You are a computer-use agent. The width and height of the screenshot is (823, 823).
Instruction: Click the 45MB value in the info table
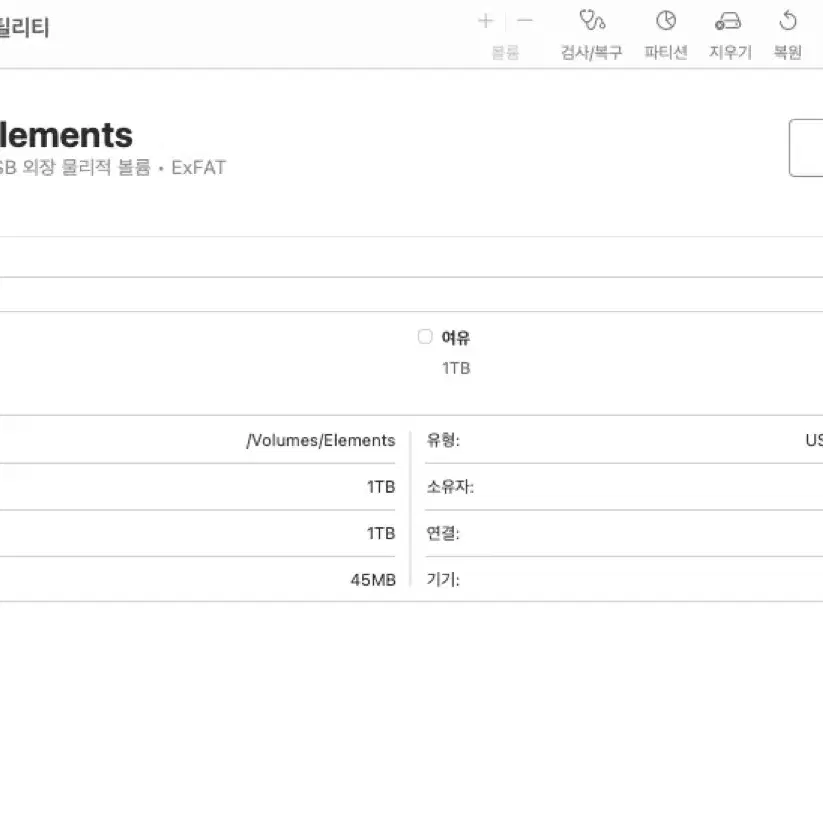pyautogui.click(x=373, y=580)
